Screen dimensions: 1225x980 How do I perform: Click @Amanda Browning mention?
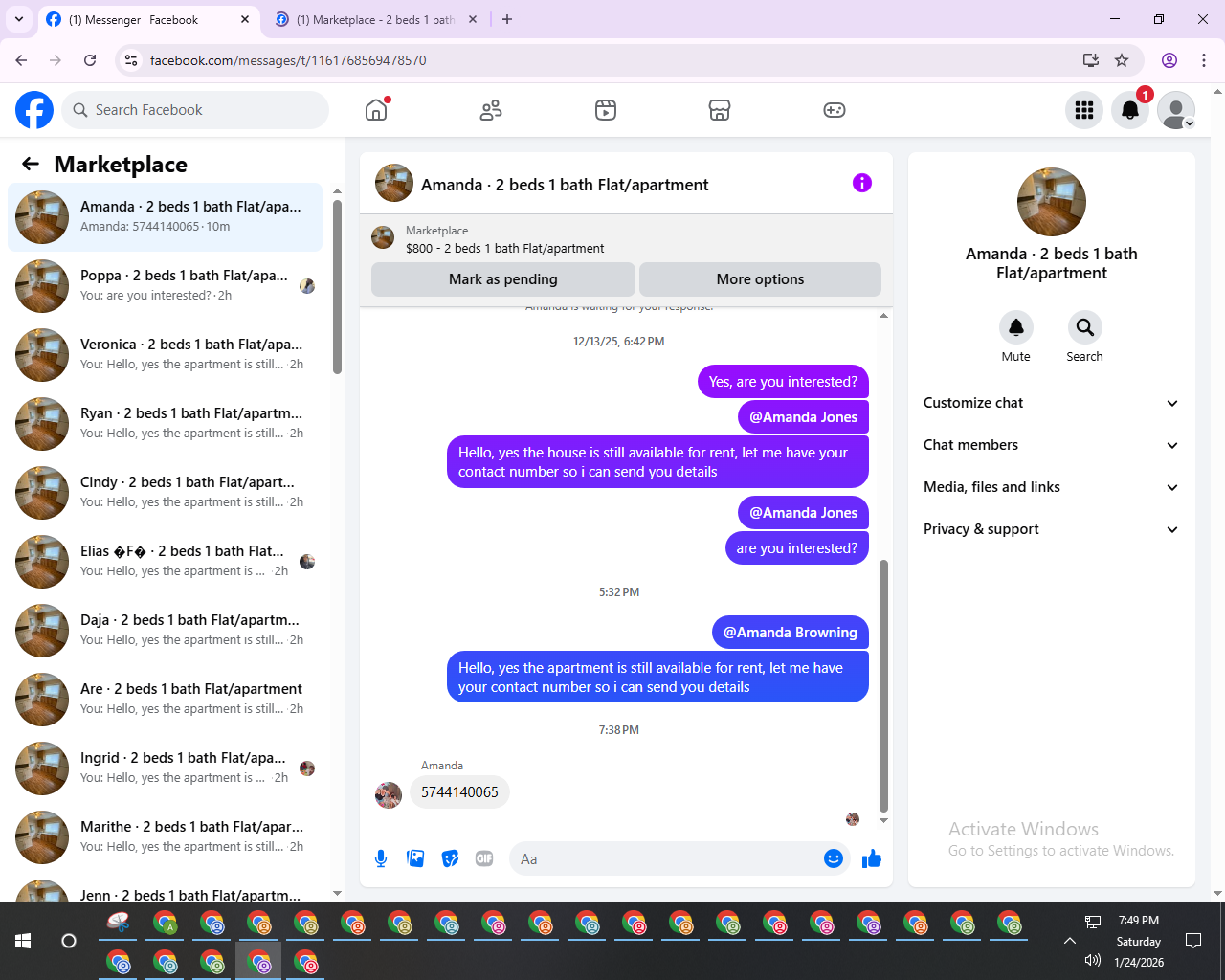pos(791,633)
